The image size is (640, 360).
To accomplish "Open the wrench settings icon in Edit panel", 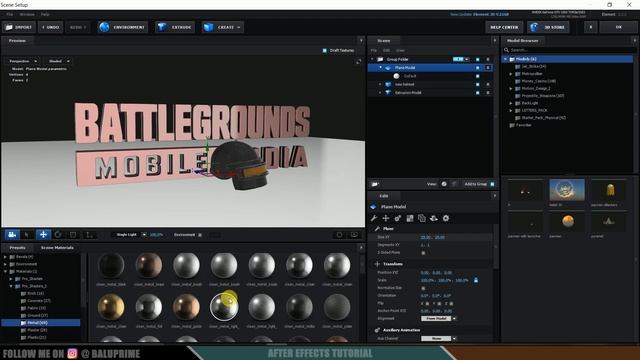I will (373, 218).
